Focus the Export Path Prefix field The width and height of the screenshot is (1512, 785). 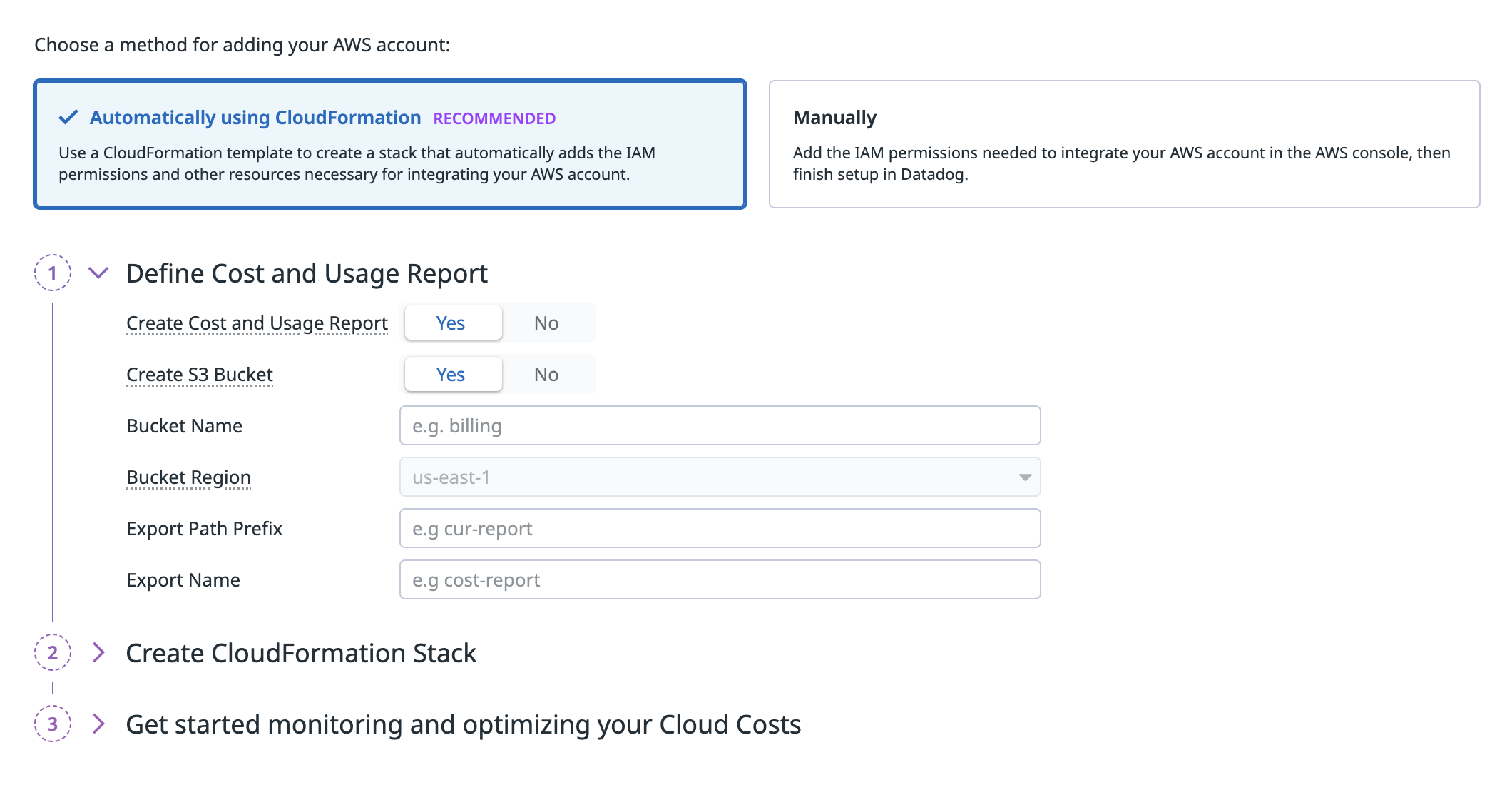click(720, 529)
